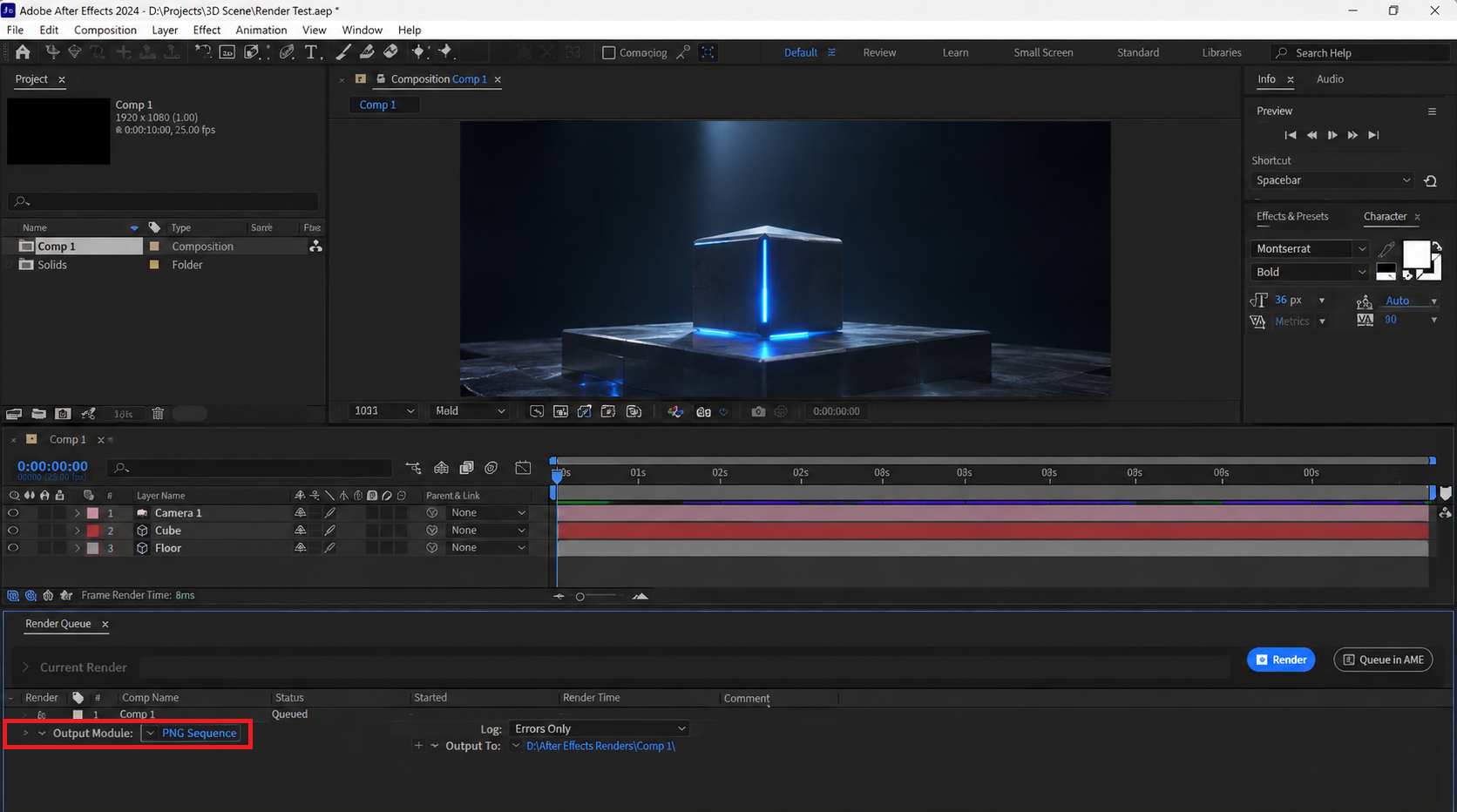Click the white fill color swatch

1416,254
